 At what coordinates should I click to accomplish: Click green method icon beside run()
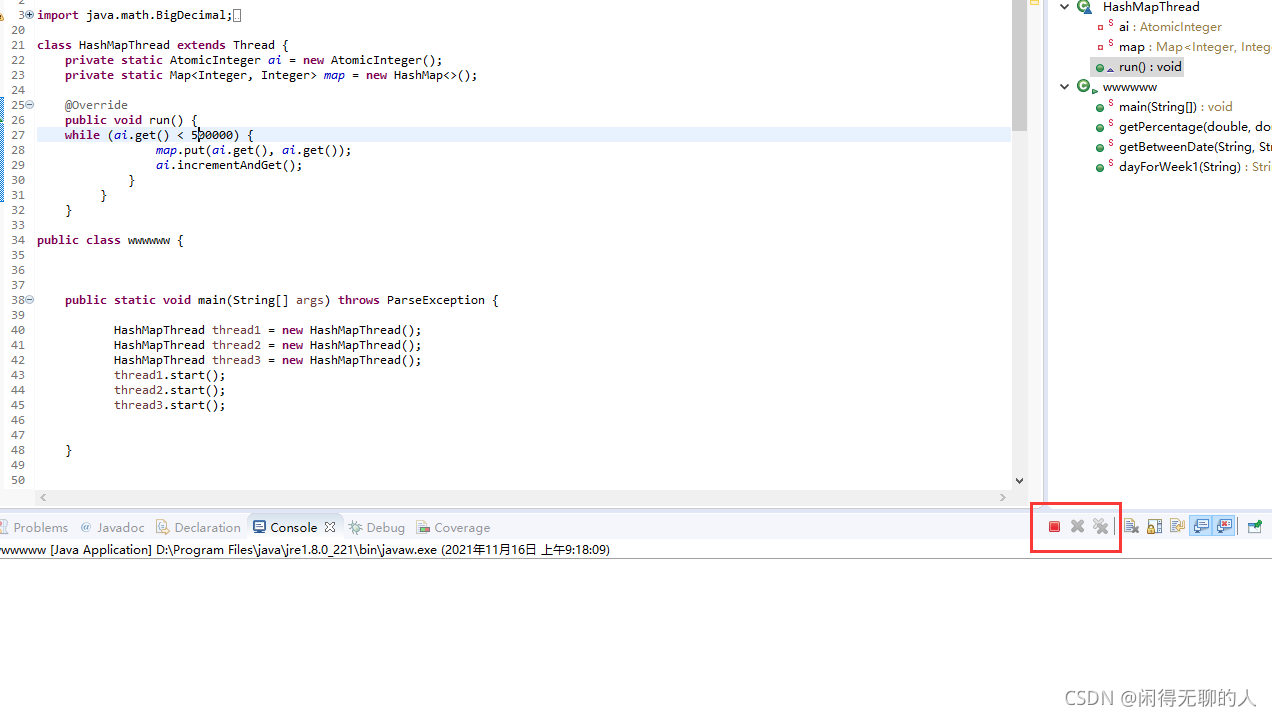1100,68
